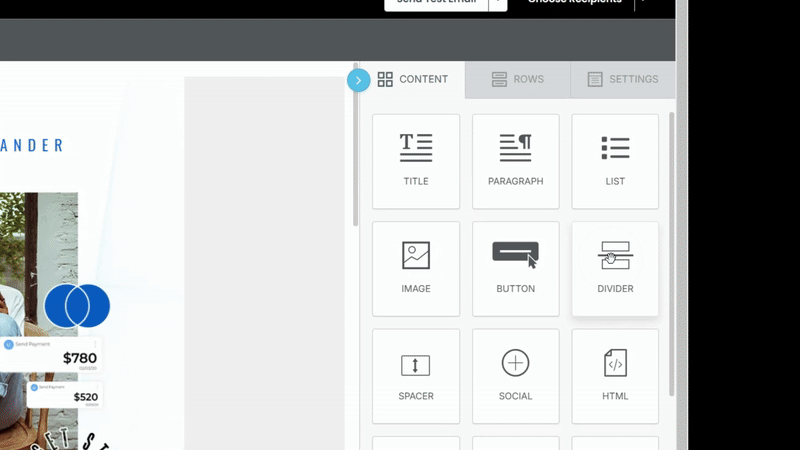Select the Title content block
Screen dimensions: 800x450
pos(415,160)
